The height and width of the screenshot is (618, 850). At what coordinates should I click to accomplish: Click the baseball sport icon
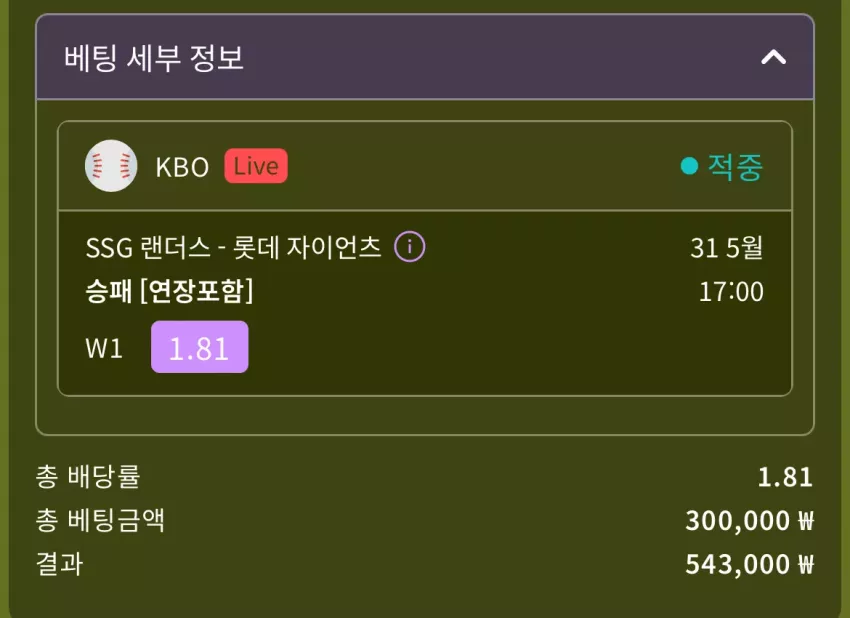111,166
